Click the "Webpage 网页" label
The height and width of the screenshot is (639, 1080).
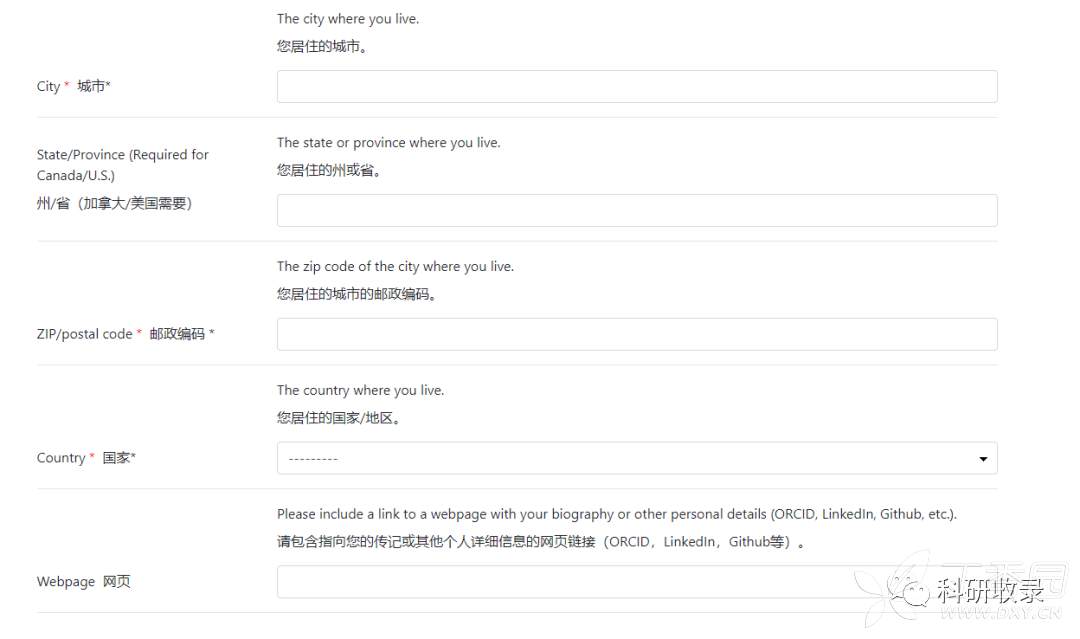pyautogui.click(x=83, y=582)
